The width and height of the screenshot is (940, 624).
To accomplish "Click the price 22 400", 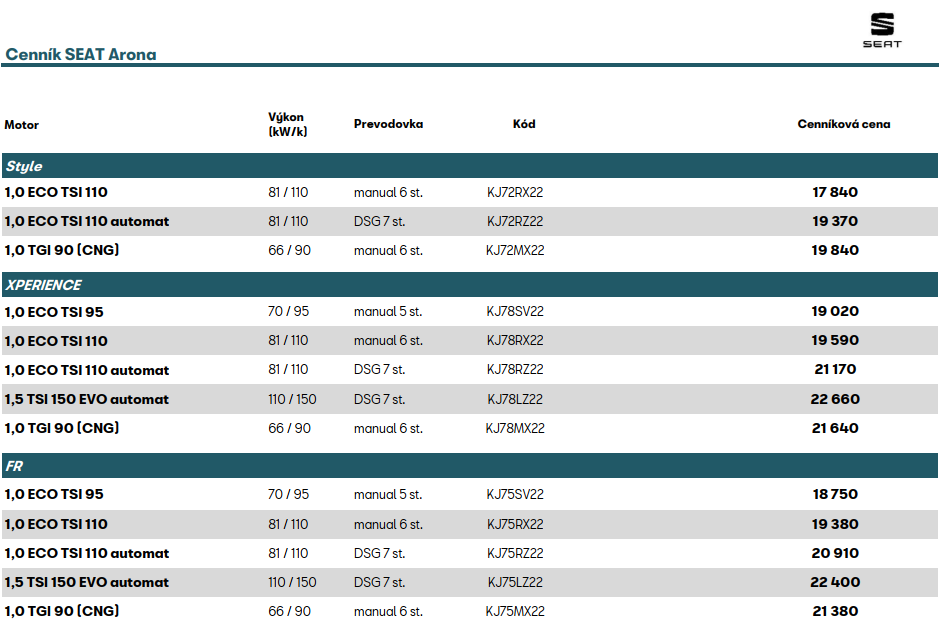I will tap(835, 582).
